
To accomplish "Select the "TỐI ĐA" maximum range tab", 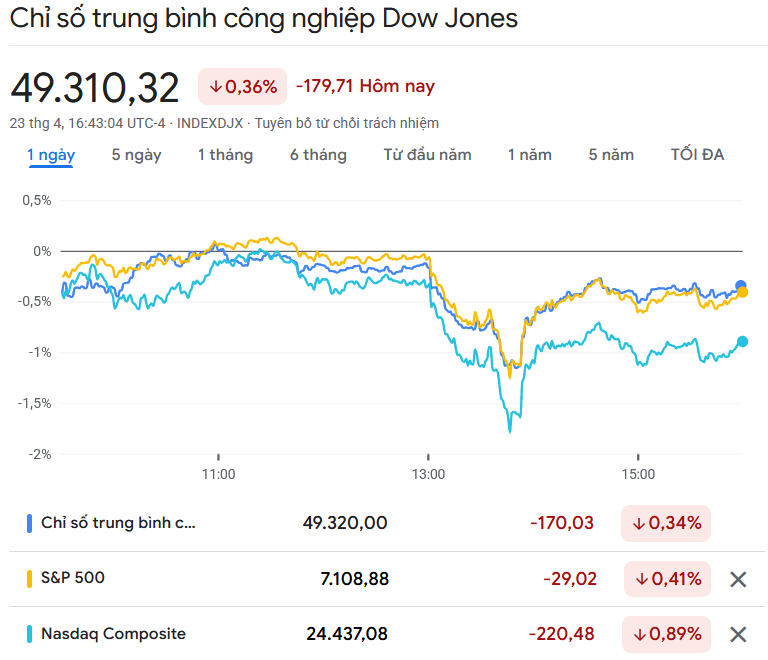I will click(697, 155).
